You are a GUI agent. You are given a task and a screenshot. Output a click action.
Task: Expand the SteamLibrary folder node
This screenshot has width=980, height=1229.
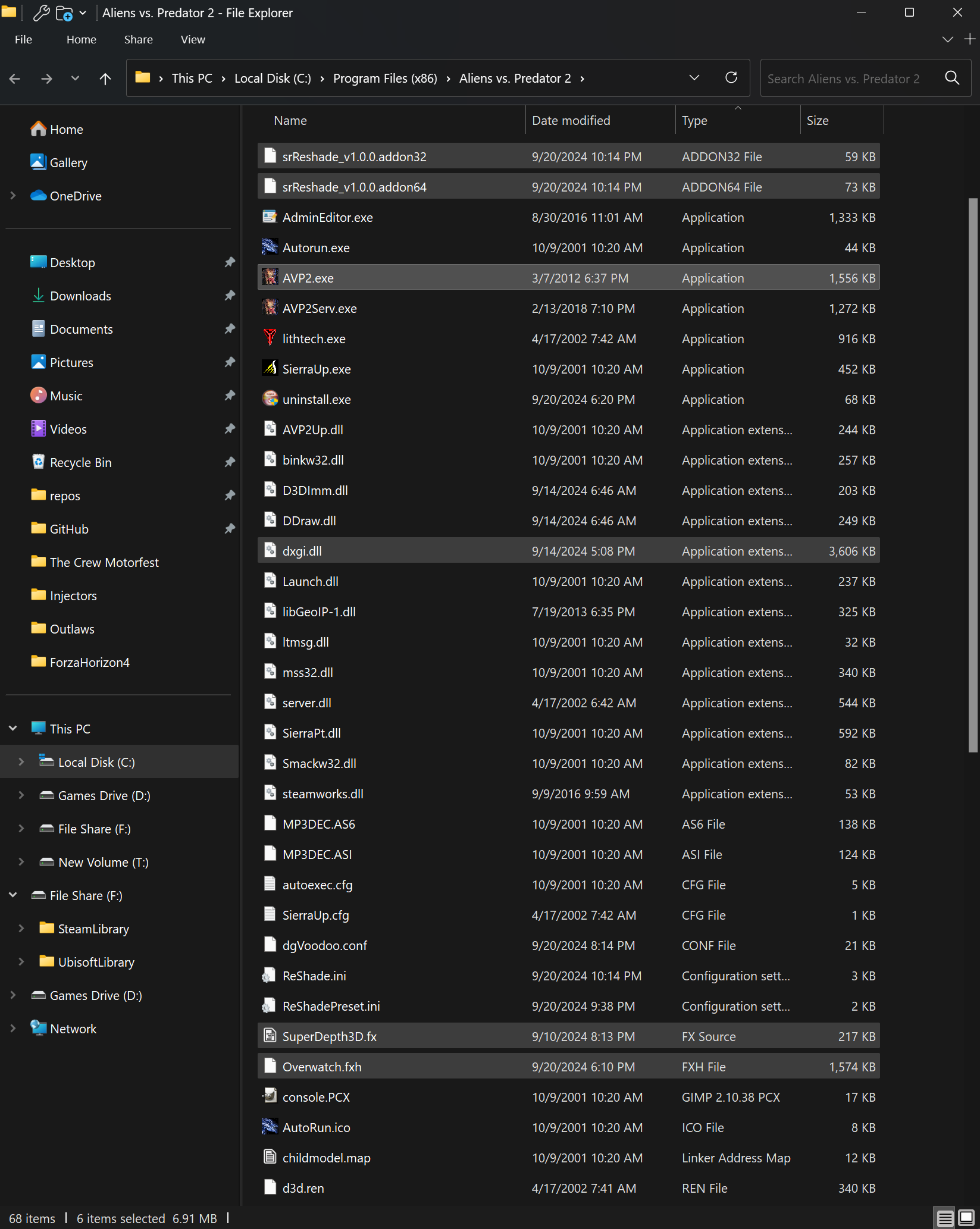[21, 929]
